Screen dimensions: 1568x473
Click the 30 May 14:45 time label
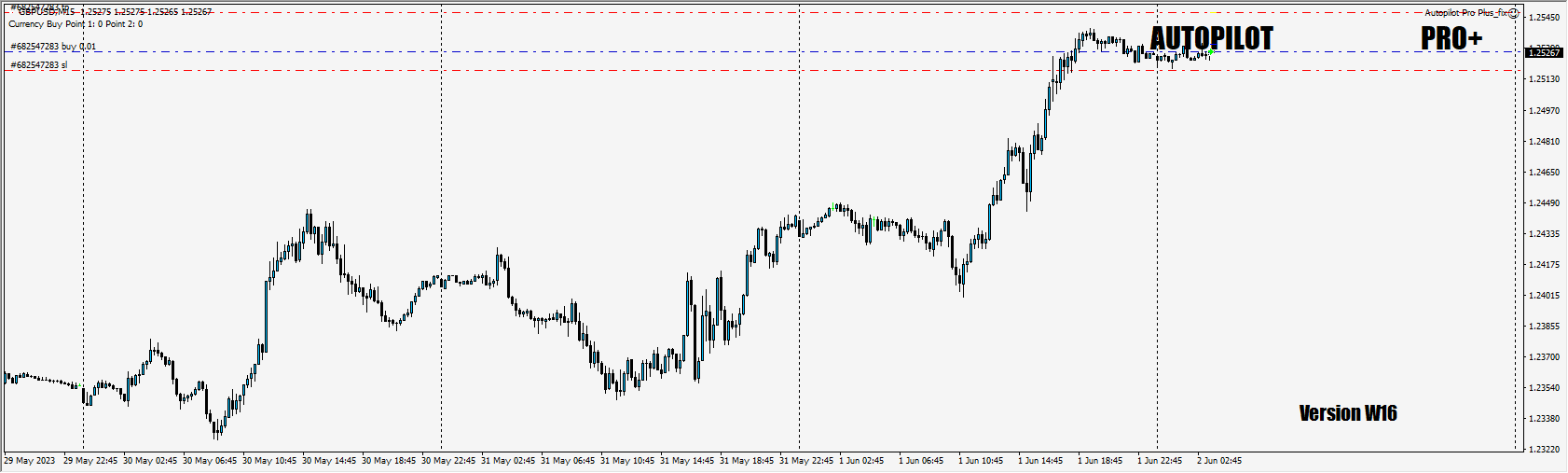pyautogui.click(x=329, y=461)
